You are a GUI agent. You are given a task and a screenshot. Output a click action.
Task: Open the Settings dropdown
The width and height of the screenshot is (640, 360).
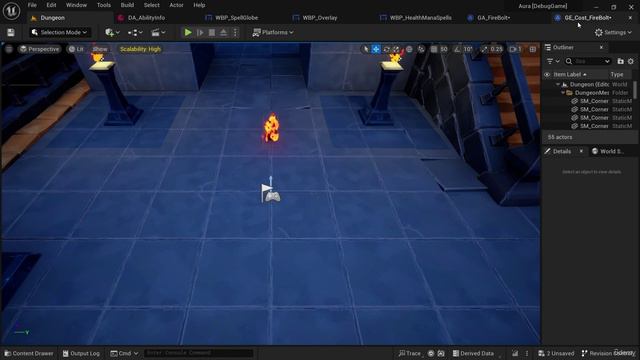coord(613,32)
